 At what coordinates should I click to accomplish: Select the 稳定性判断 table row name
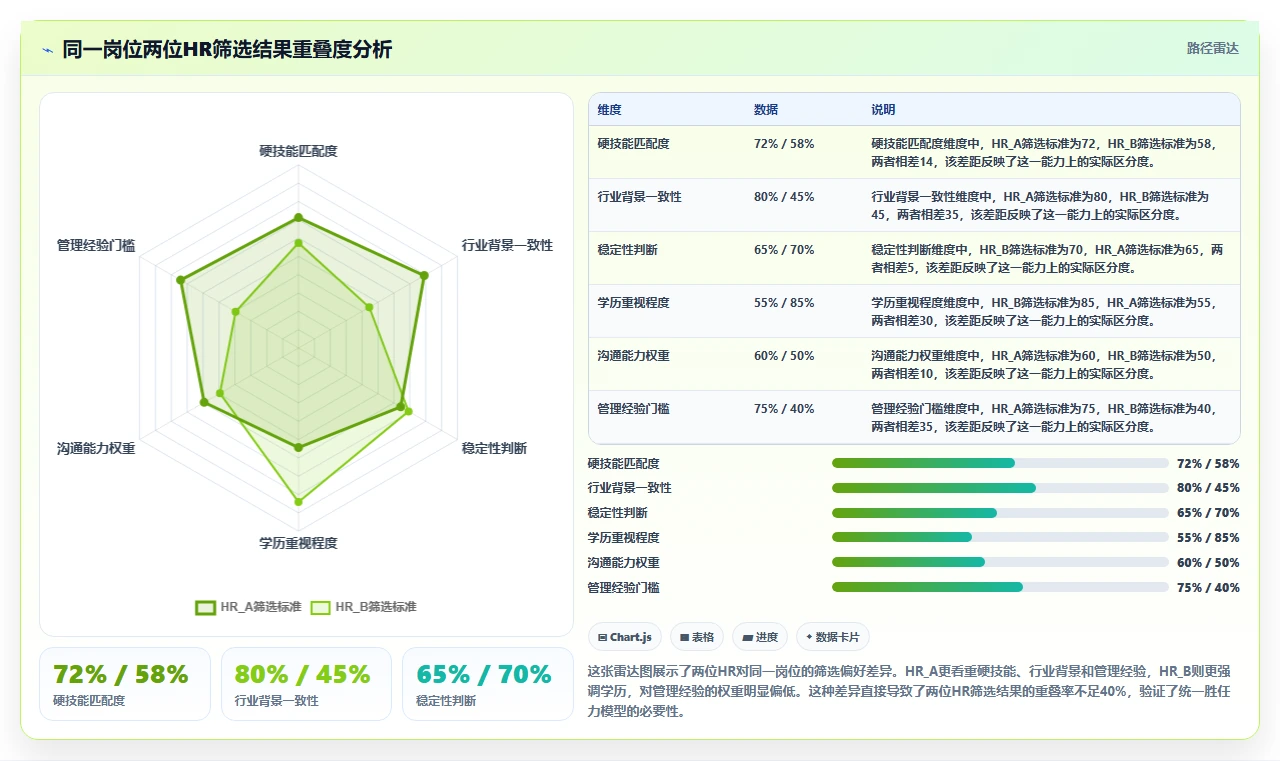coord(628,250)
